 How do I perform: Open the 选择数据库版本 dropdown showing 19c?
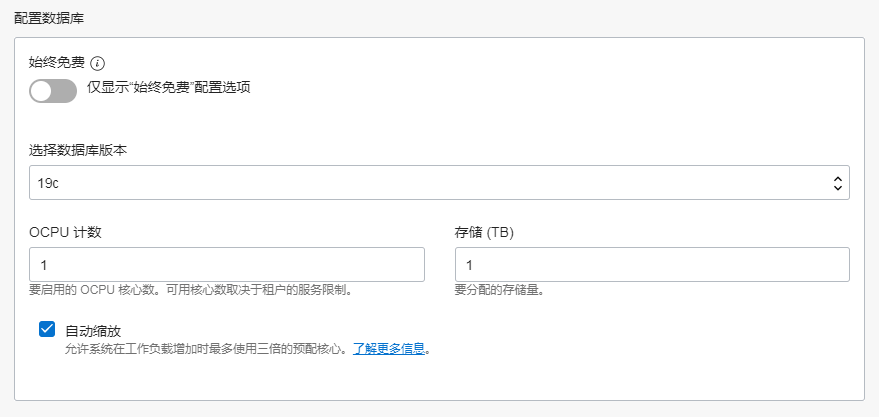(439, 183)
